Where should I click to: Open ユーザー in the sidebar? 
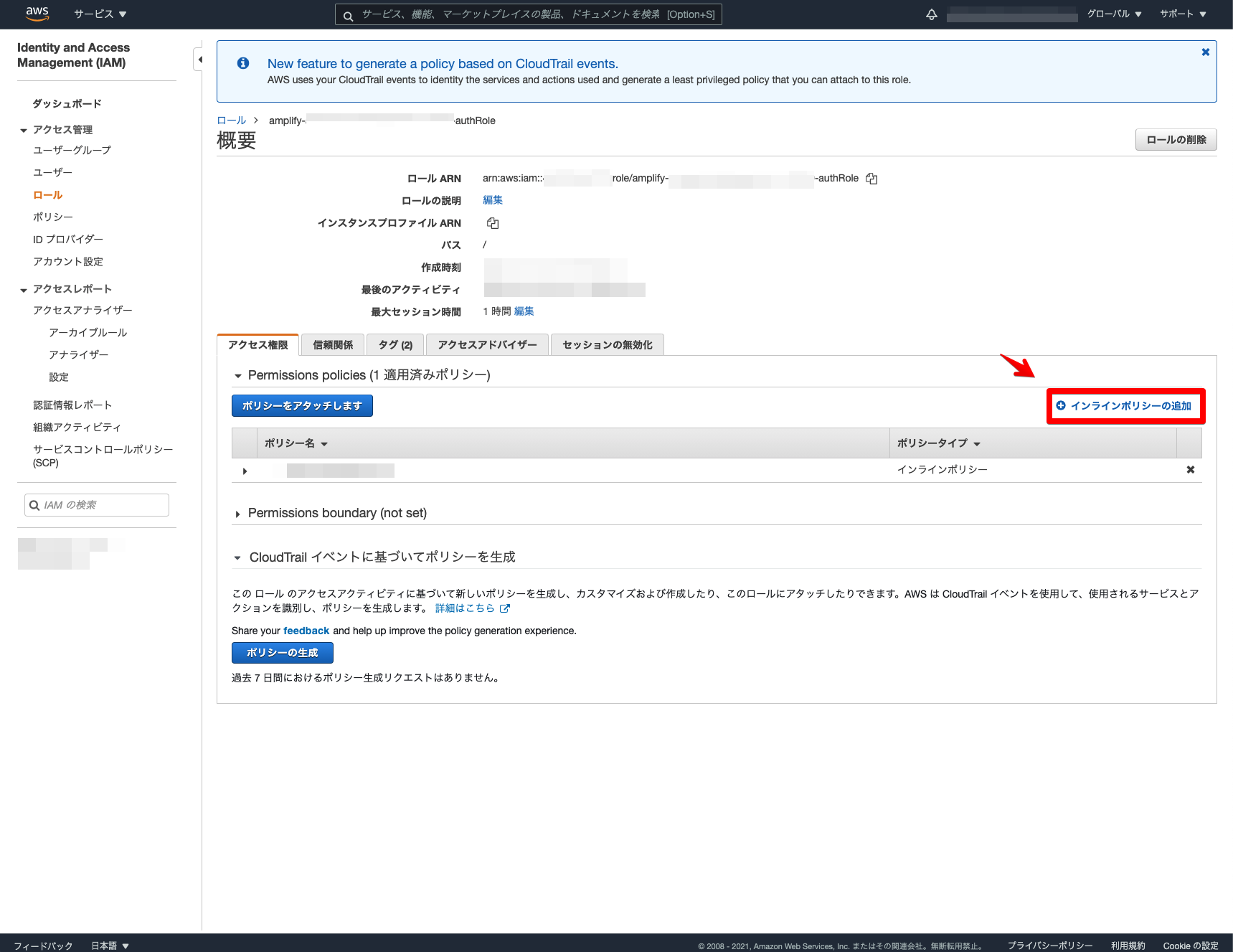point(53,173)
